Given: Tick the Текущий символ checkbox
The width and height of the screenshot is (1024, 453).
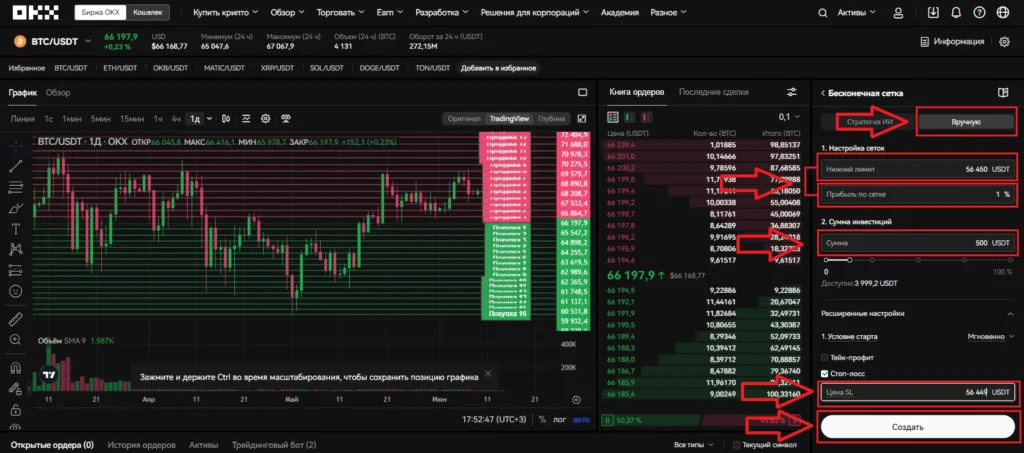Looking at the screenshot, I should click(x=737, y=445).
